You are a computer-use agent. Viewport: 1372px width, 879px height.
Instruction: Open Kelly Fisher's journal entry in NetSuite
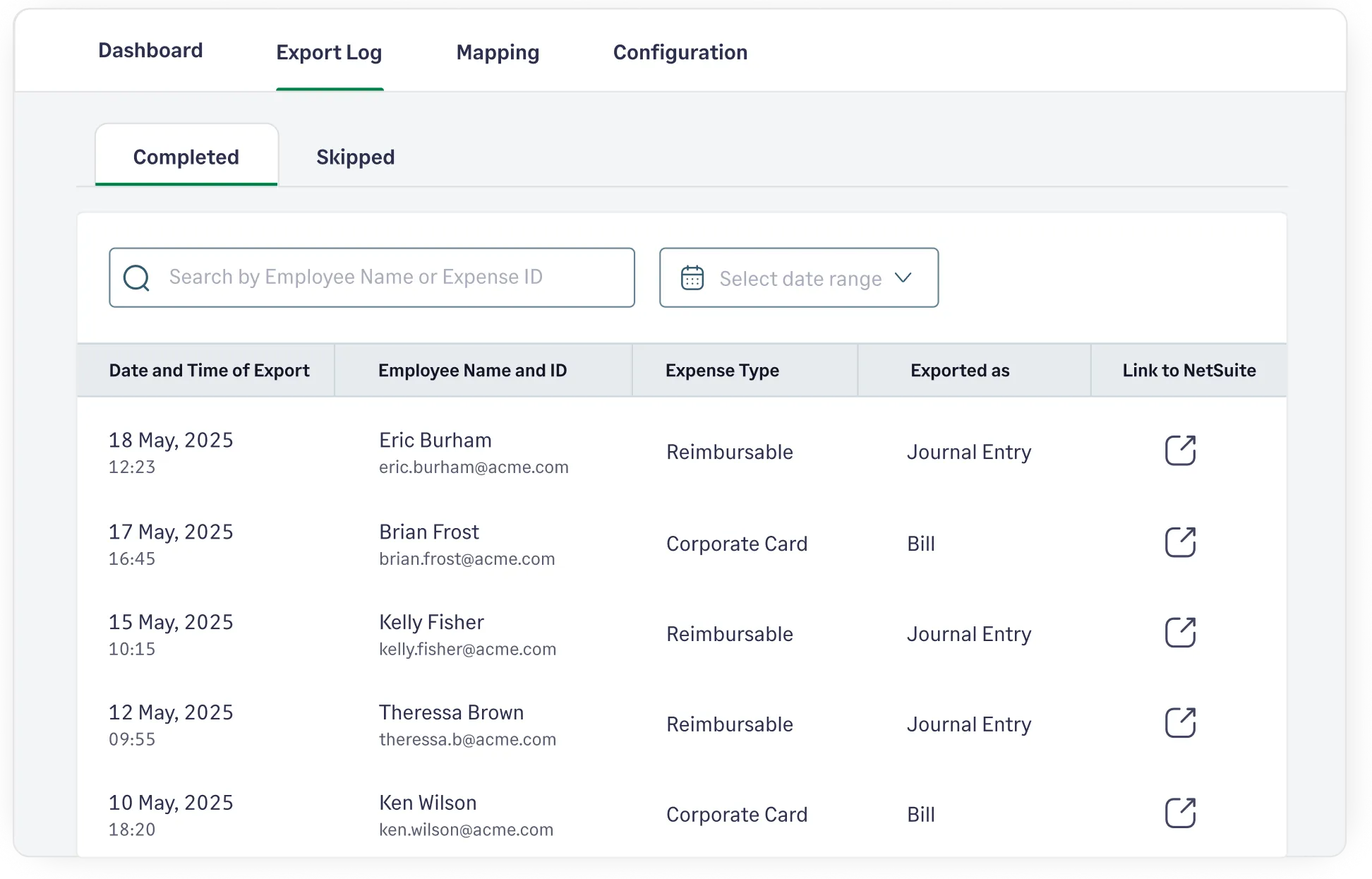click(1179, 633)
